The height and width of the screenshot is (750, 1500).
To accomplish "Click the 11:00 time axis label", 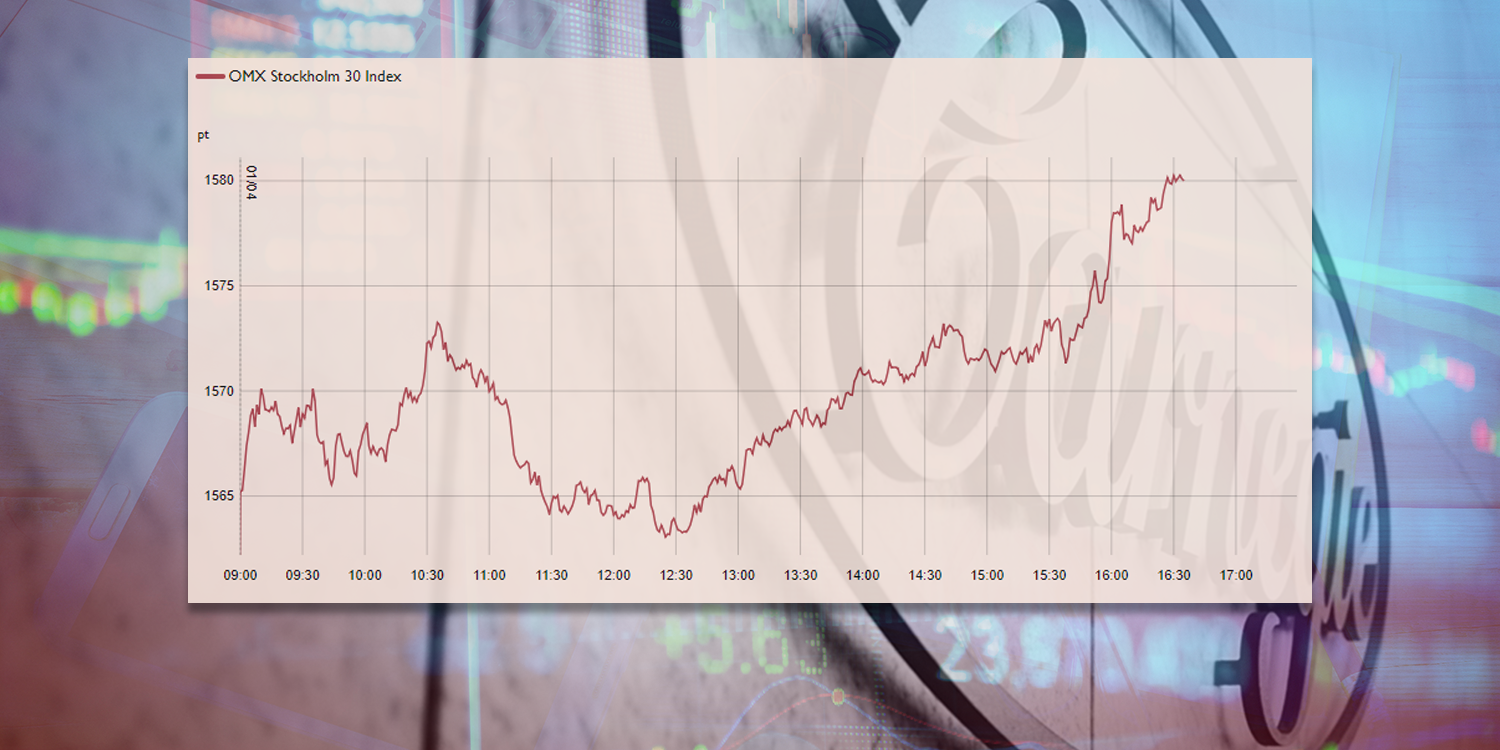I will 489,576.
